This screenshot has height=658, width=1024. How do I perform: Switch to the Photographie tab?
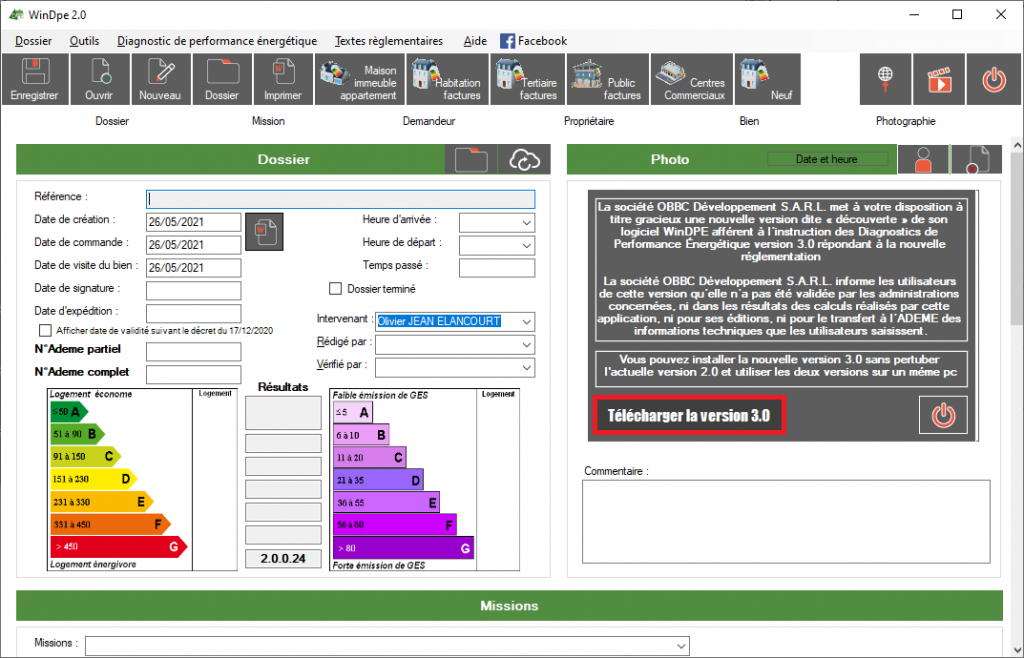tap(906, 121)
